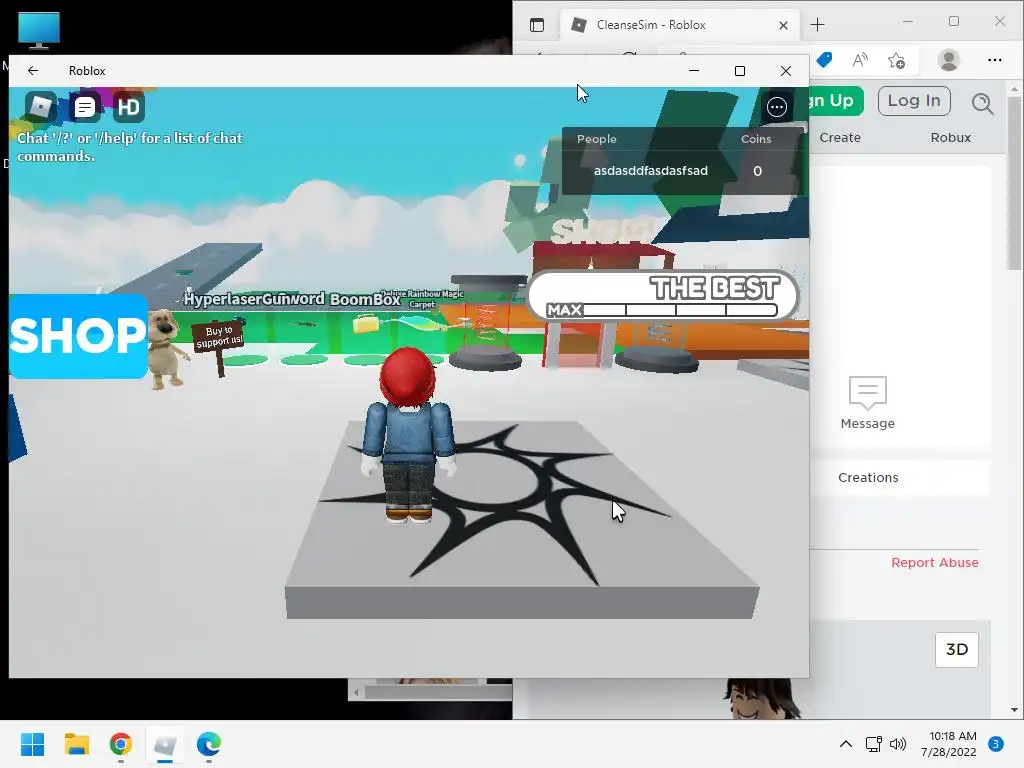Open Edge settings and more menu
This screenshot has width=1024, height=768.
click(995, 60)
